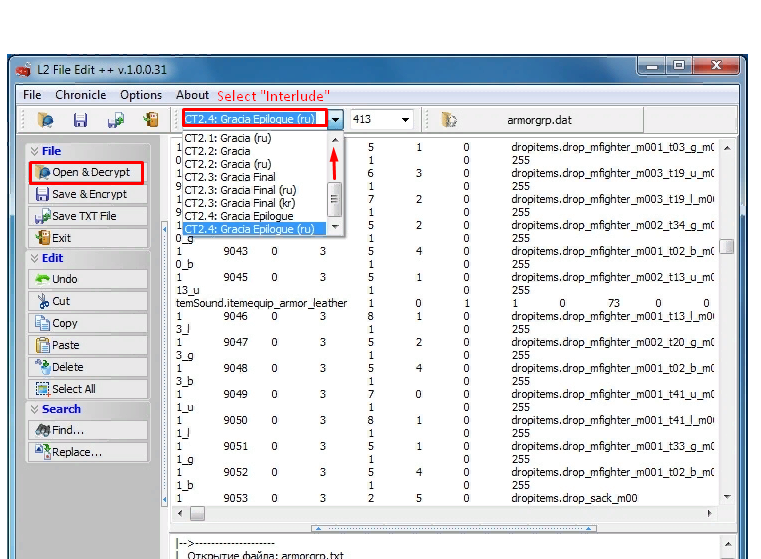This screenshot has width=761, height=559.
Task: Click temSound.itemequip_armor_leather text
Action: [261, 303]
